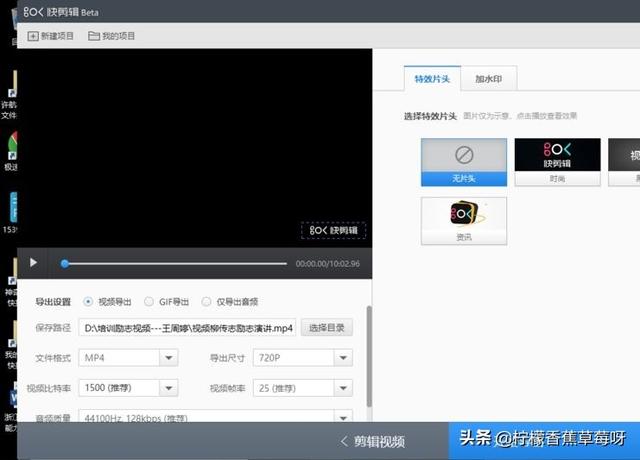The image size is (640, 460).
Task: Select the 视频导出 radio button
Action: [89, 301]
